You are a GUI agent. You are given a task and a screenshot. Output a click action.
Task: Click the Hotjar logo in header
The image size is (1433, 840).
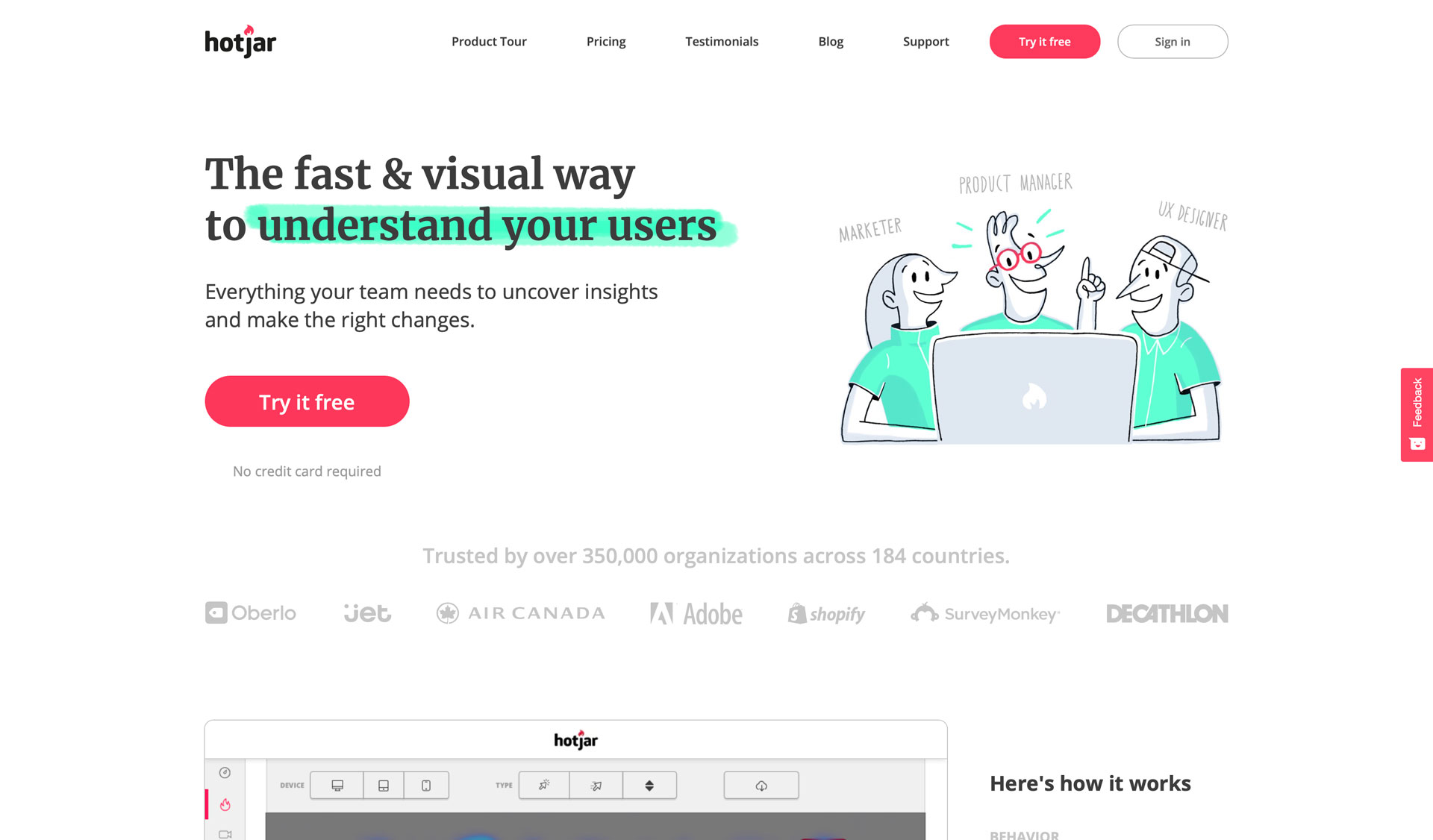[240, 42]
